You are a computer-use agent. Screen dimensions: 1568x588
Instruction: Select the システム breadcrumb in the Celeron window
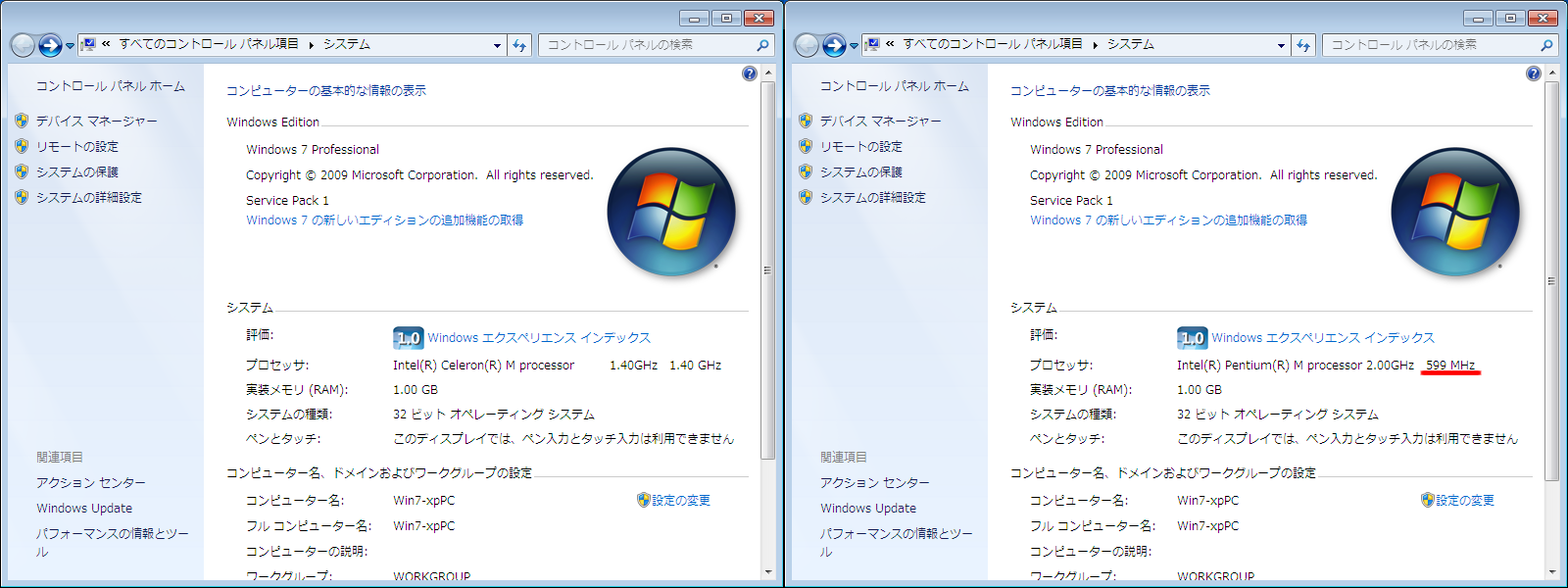tap(347, 44)
